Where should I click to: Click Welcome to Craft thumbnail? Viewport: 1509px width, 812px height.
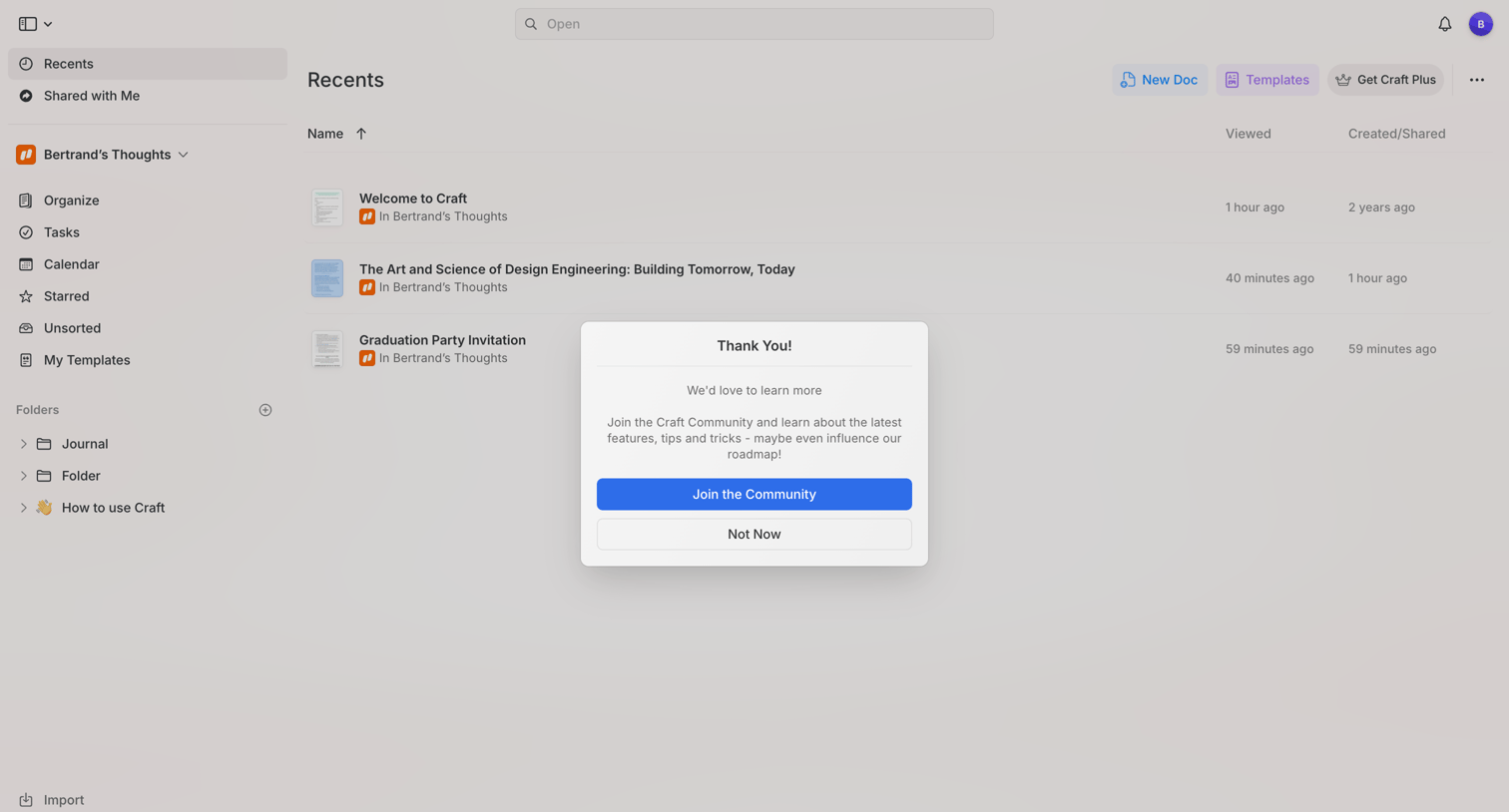327,207
